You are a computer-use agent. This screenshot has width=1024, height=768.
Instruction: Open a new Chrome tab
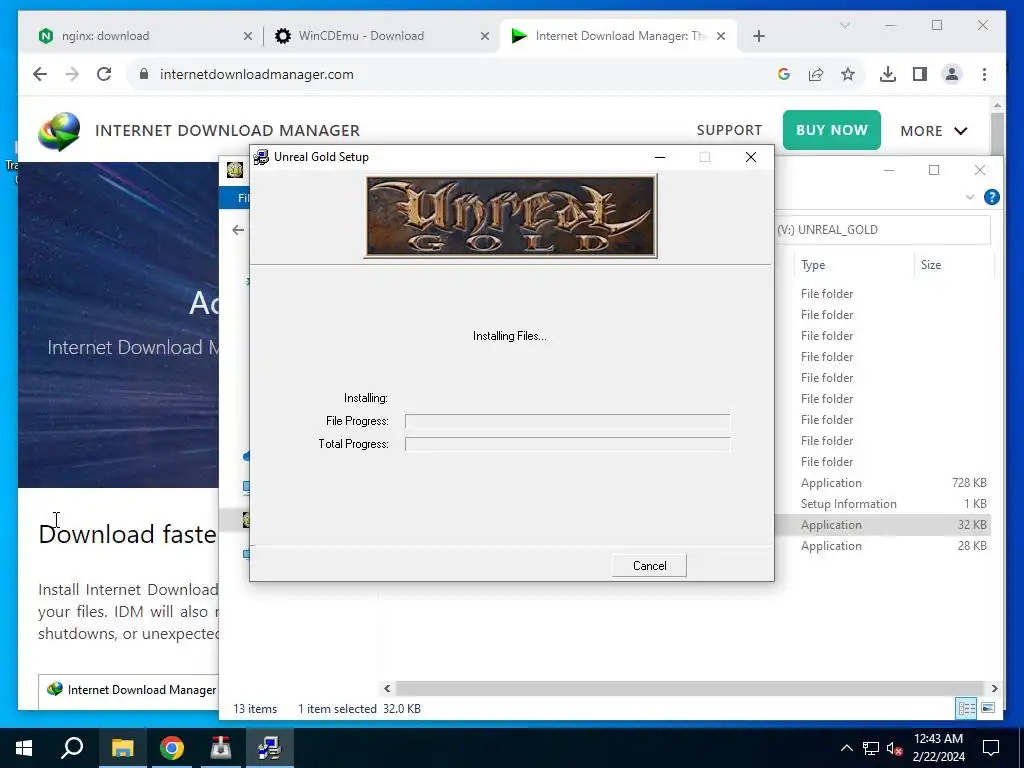[758, 37]
